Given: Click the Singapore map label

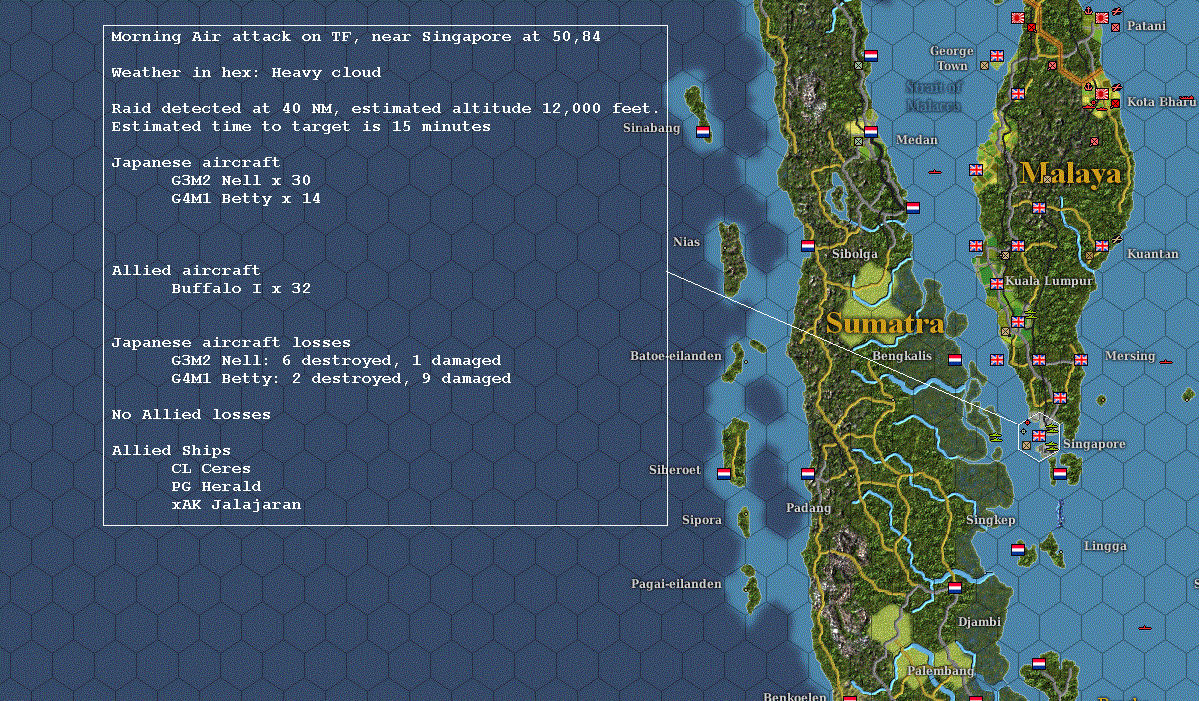Looking at the screenshot, I should pyautogui.click(x=1094, y=444).
